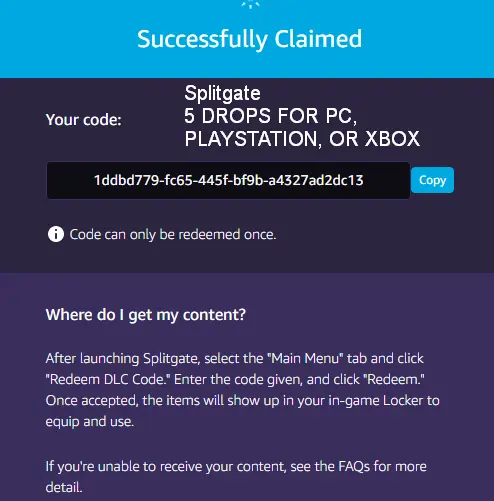Click the word Locker in instructions
The width and height of the screenshot is (494, 501).
pos(403,400)
